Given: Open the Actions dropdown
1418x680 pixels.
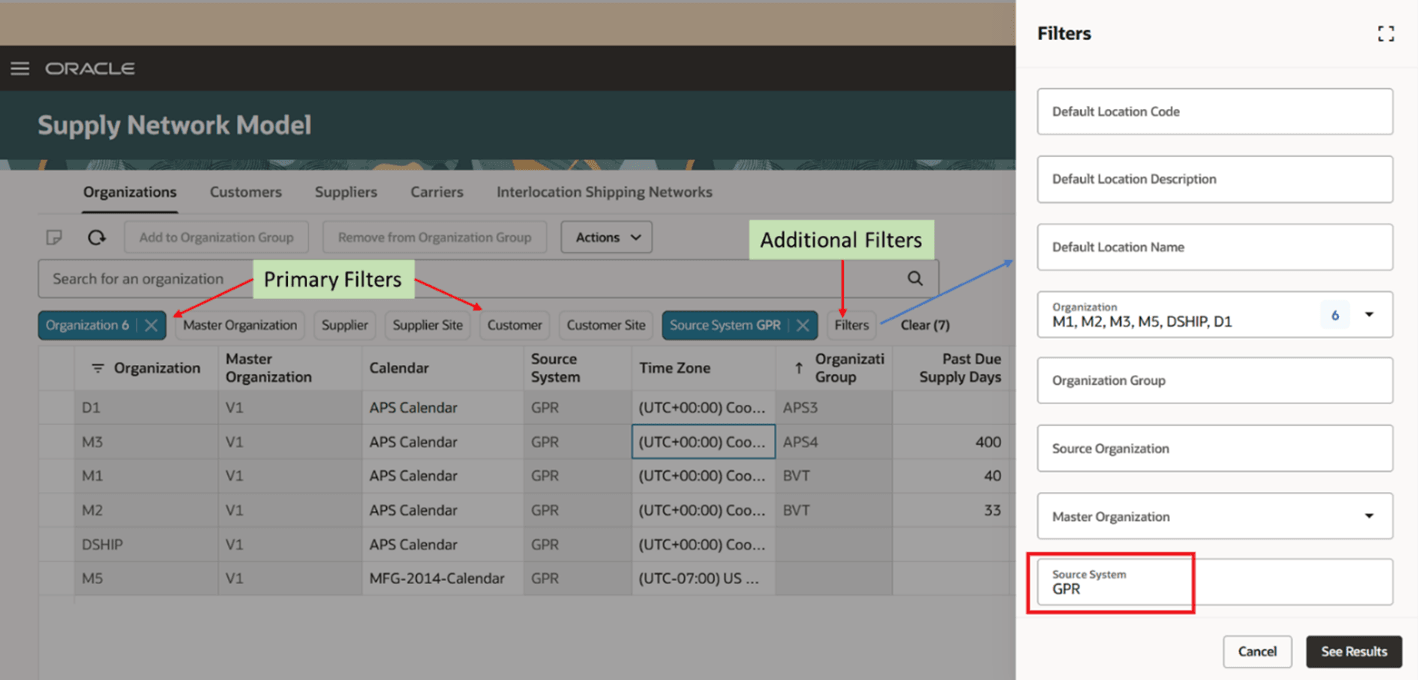Looking at the screenshot, I should (606, 237).
